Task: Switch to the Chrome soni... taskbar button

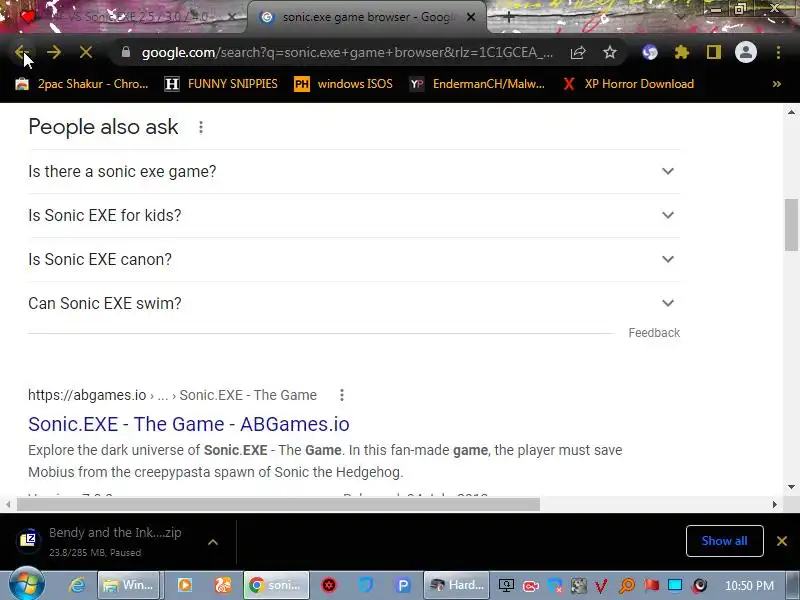Action: click(x=276, y=585)
